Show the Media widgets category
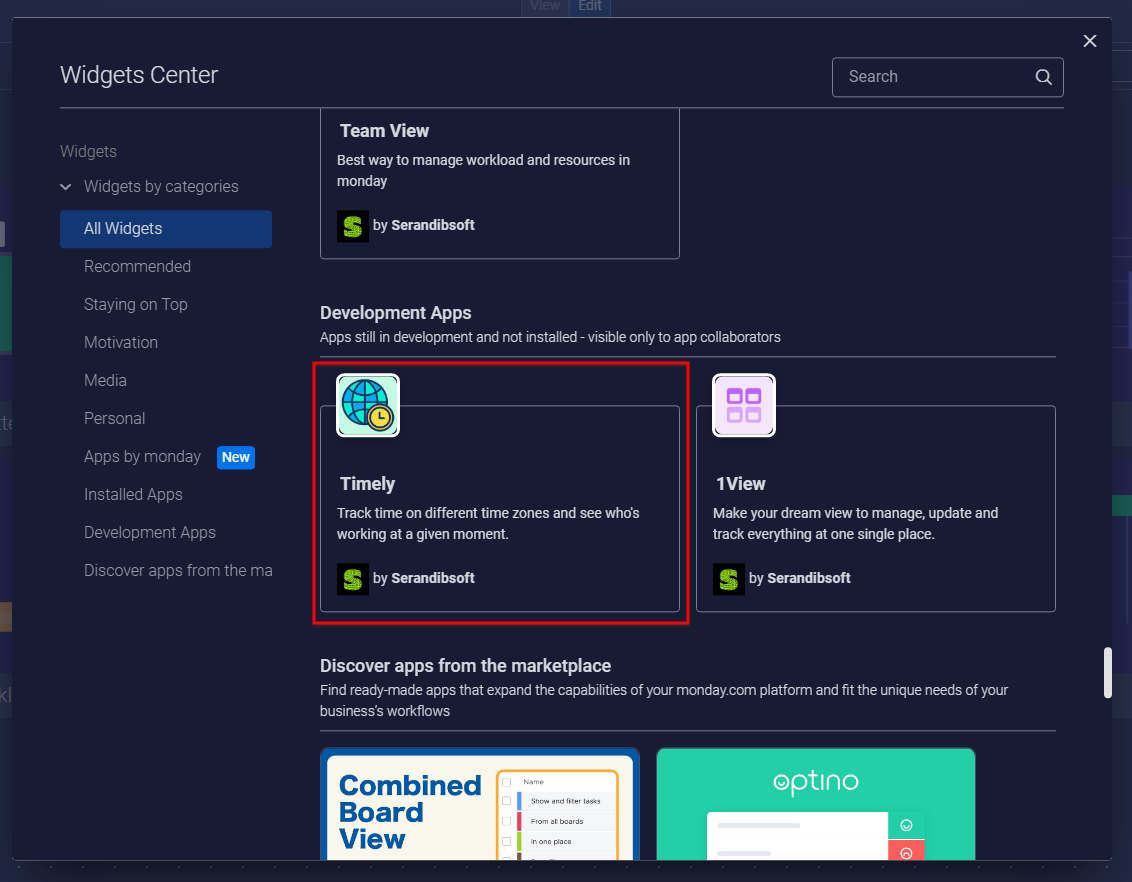1132x882 pixels. (x=105, y=380)
